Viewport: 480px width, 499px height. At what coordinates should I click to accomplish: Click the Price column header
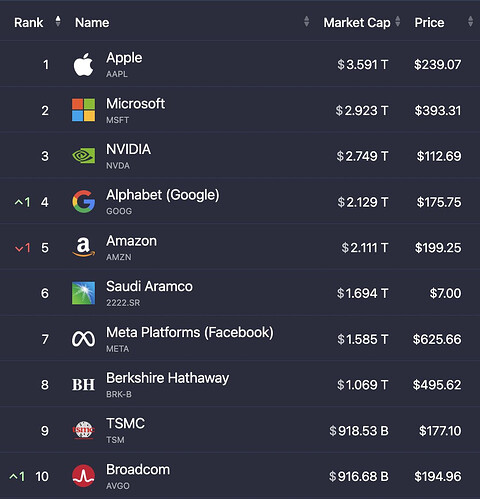tap(429, 23)
